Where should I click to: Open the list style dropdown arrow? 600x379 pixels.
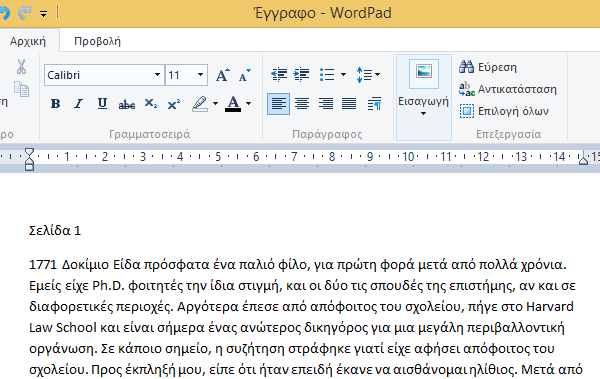click(x=343, y=75)
